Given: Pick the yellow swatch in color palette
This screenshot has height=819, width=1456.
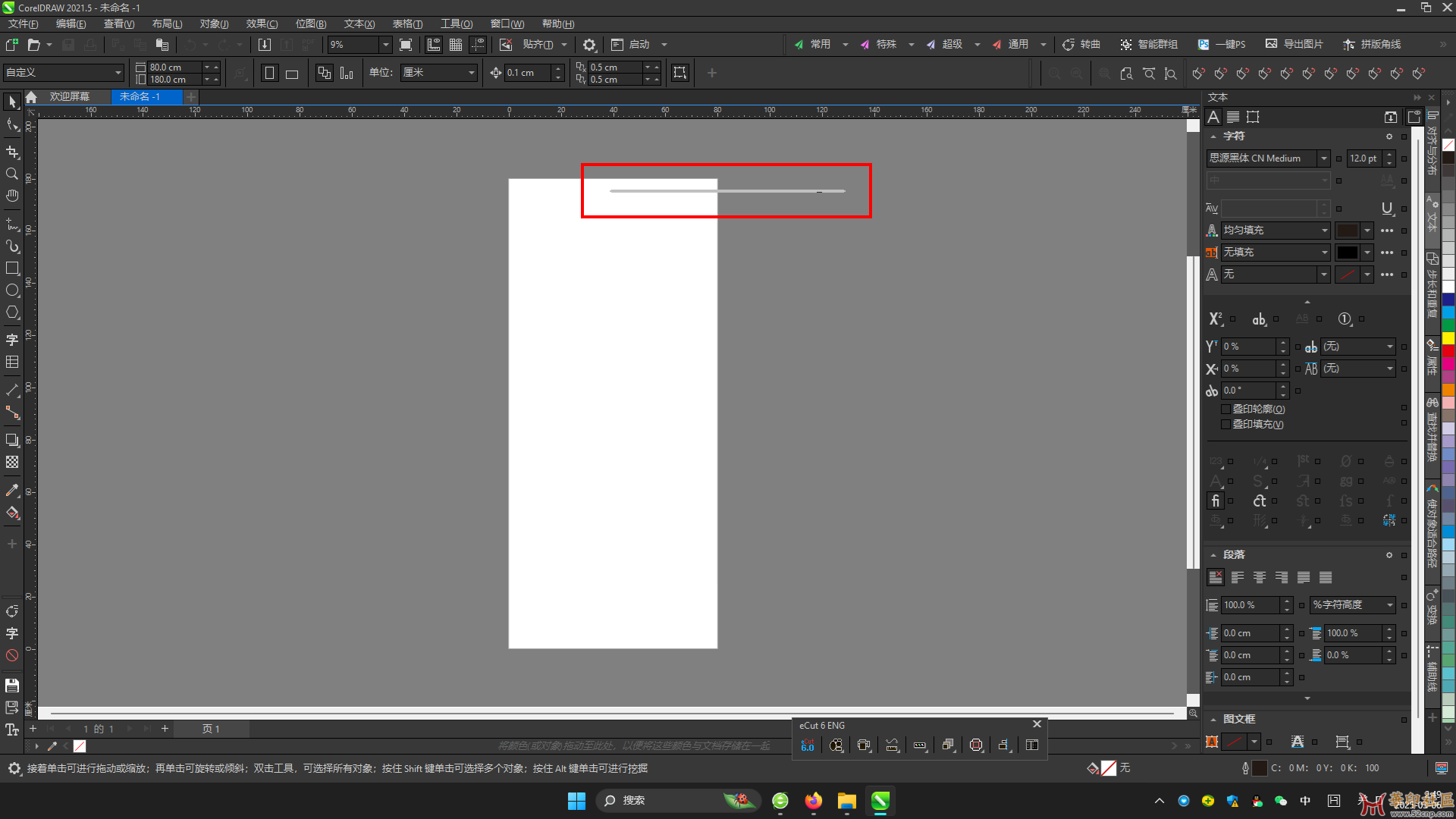Looking at the screenshot, I should point(1448,338).
